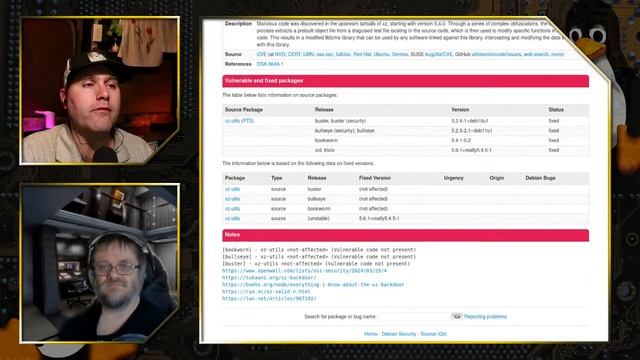Click the References label
Viewport: 640px width, 360px height.
pos(238,64)
